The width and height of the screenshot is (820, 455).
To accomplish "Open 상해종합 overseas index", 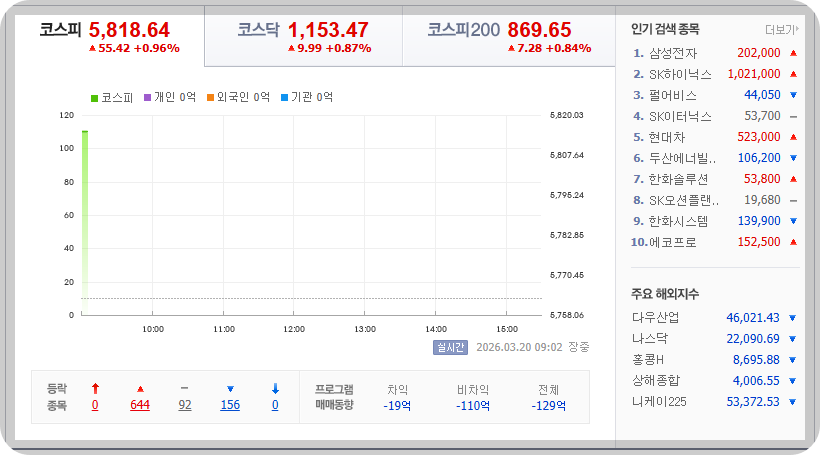I will (x=656, y=381).
